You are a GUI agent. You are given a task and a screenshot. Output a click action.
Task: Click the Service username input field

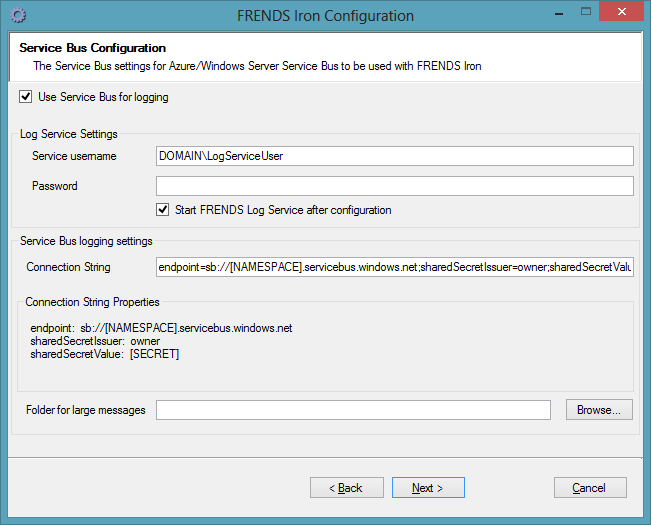coord(394,156)
